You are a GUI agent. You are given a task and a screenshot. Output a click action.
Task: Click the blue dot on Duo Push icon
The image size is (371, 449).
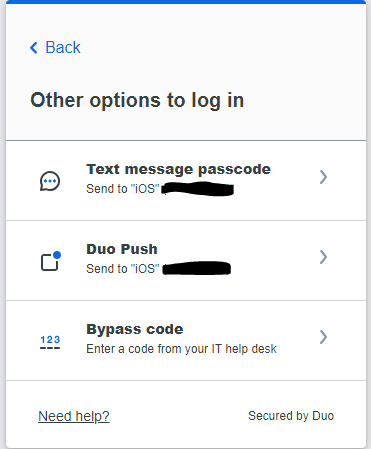click(x=57, y=255)
